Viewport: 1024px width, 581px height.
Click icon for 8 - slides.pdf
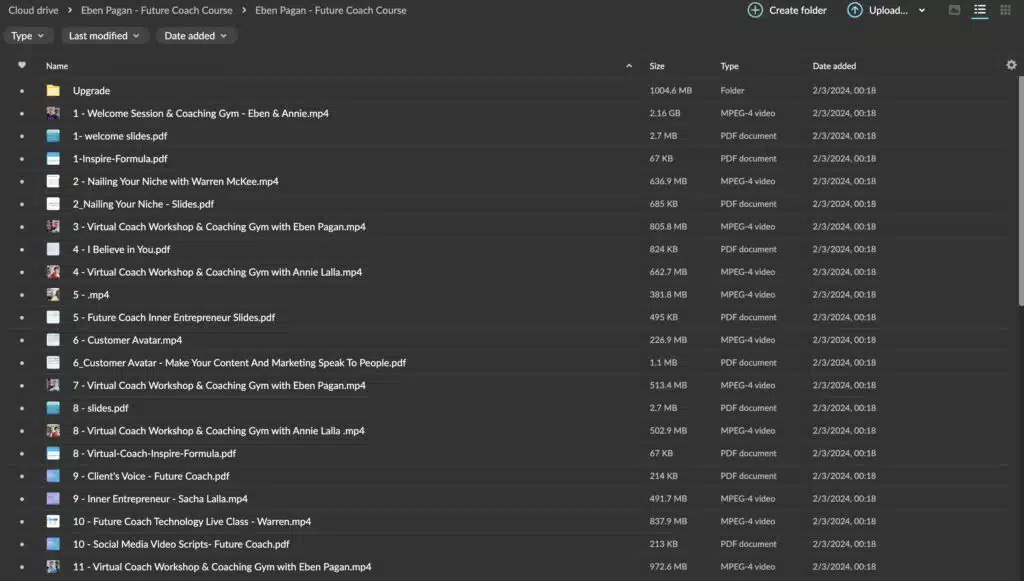pyautogui.click(x=53, y=408)
